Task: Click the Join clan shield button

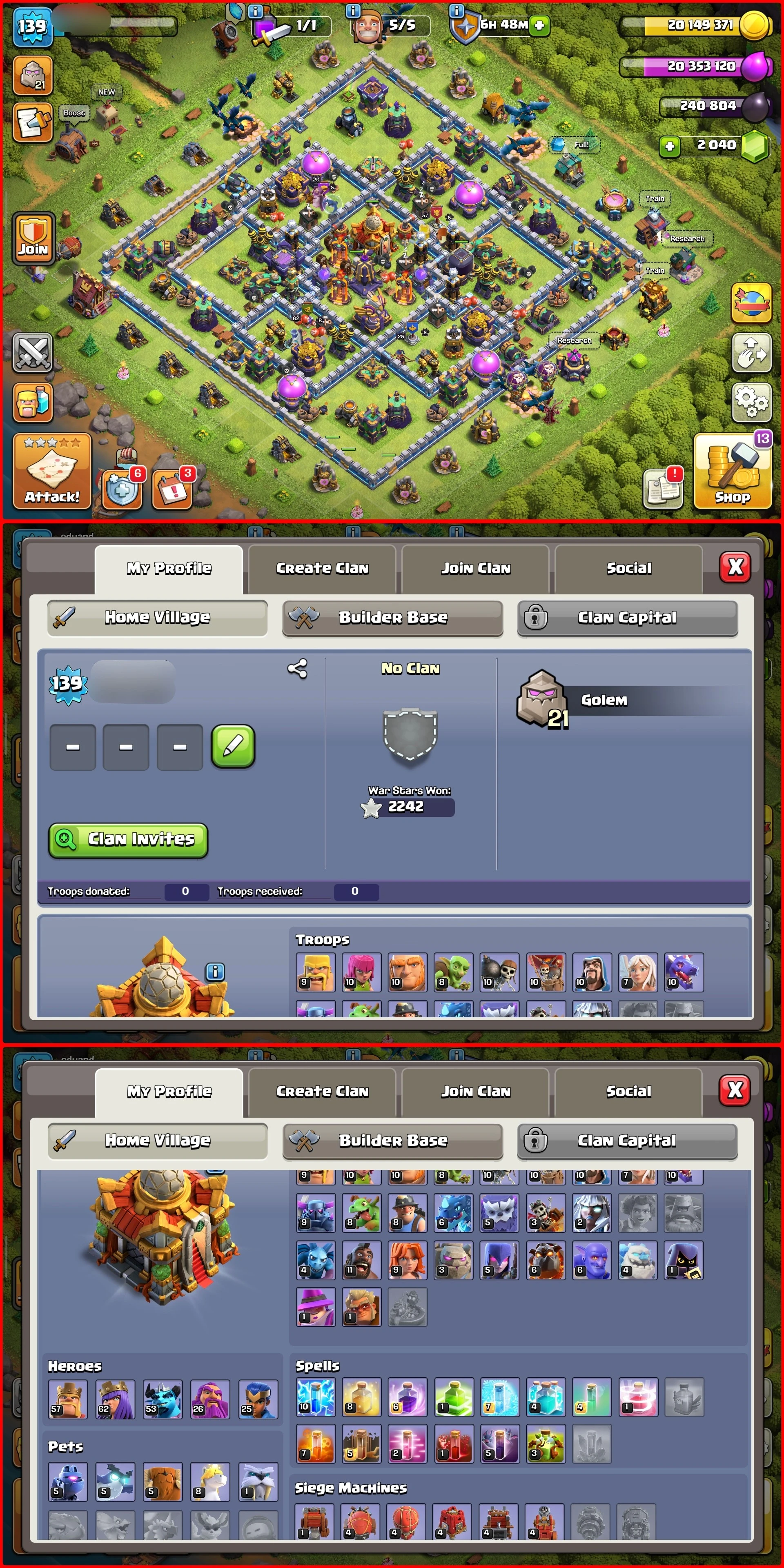Action: [33, 238]
